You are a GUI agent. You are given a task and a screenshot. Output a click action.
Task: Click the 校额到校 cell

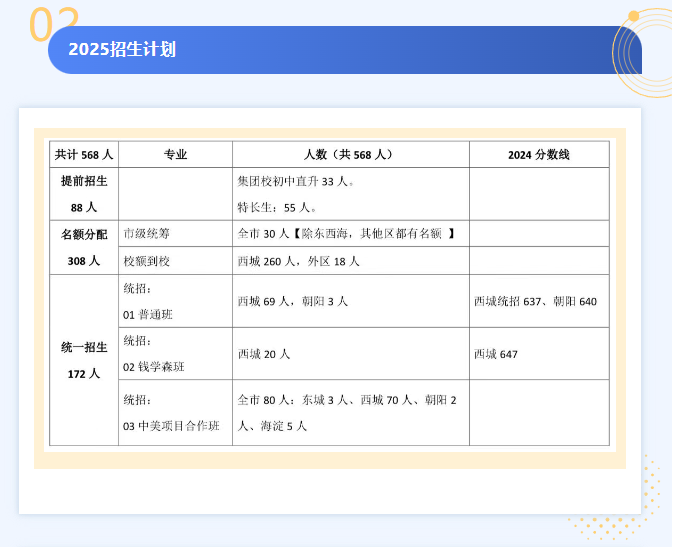tap(176, 261)
